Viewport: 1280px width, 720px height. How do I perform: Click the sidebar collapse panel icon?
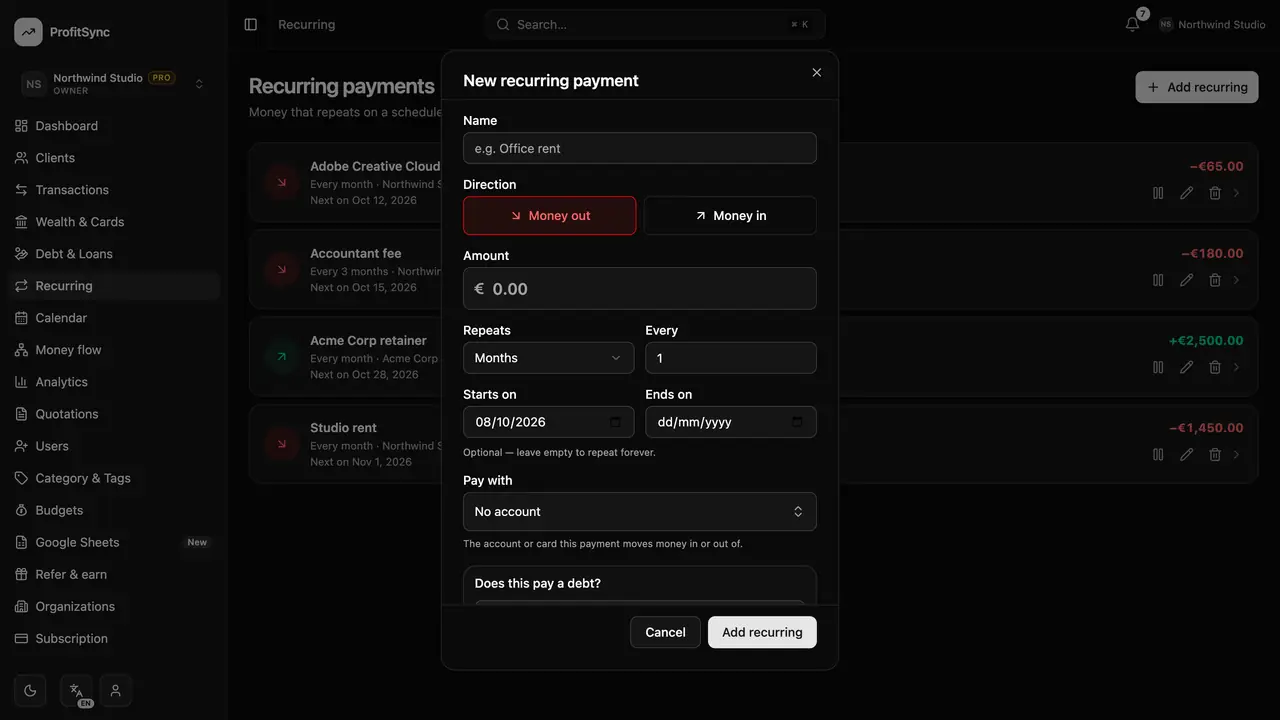(251, 24)
